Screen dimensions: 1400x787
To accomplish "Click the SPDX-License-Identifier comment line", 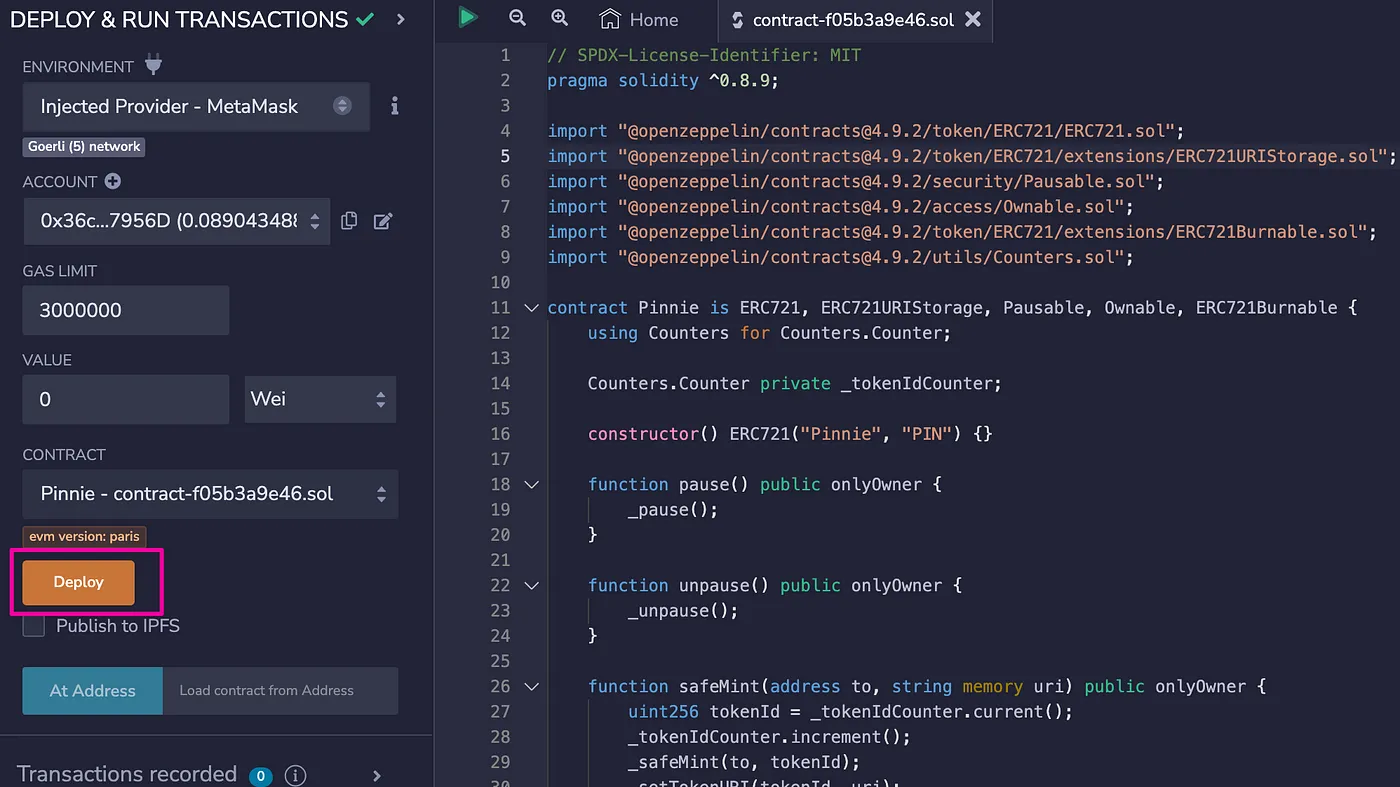I will [704, 55].
